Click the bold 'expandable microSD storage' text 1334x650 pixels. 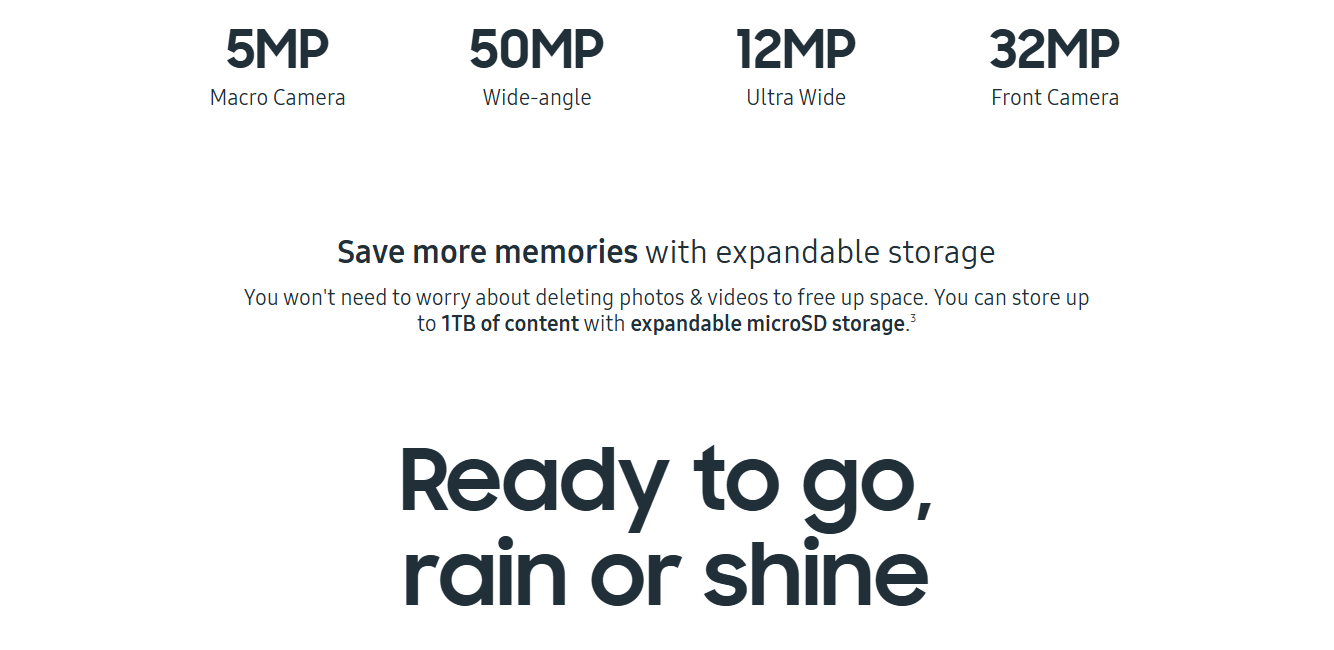pyautogui.click(x=767, y=325)
